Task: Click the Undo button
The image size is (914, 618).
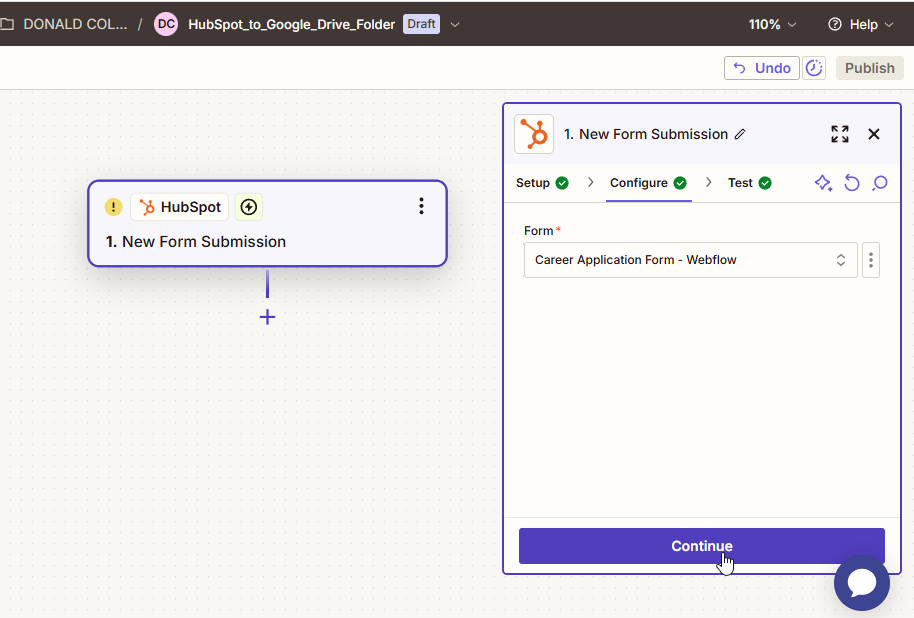Action: click(x=761, y=68)
